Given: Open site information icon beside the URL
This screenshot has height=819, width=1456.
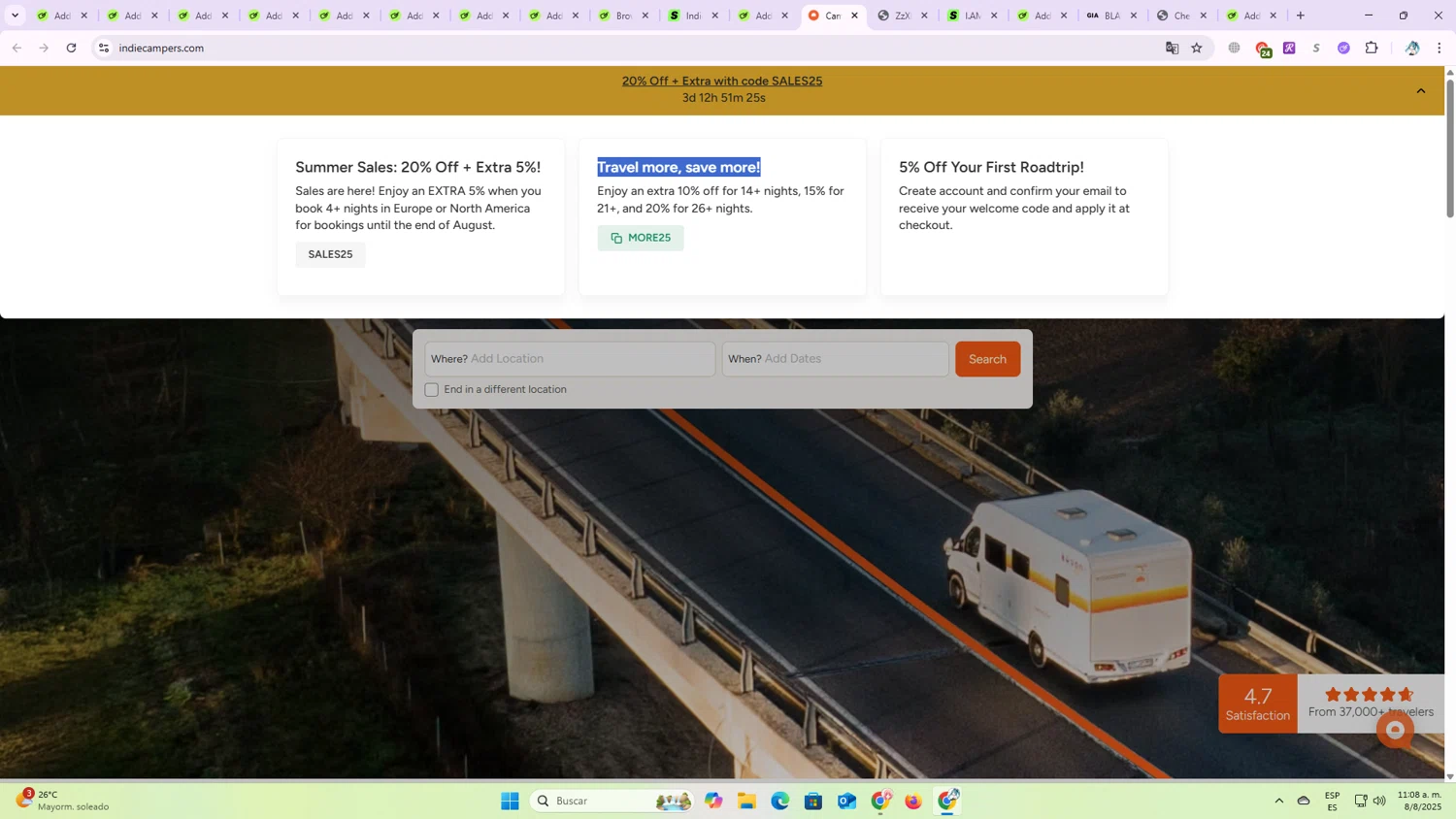Looking at the screenshot, I should [104, 48].
